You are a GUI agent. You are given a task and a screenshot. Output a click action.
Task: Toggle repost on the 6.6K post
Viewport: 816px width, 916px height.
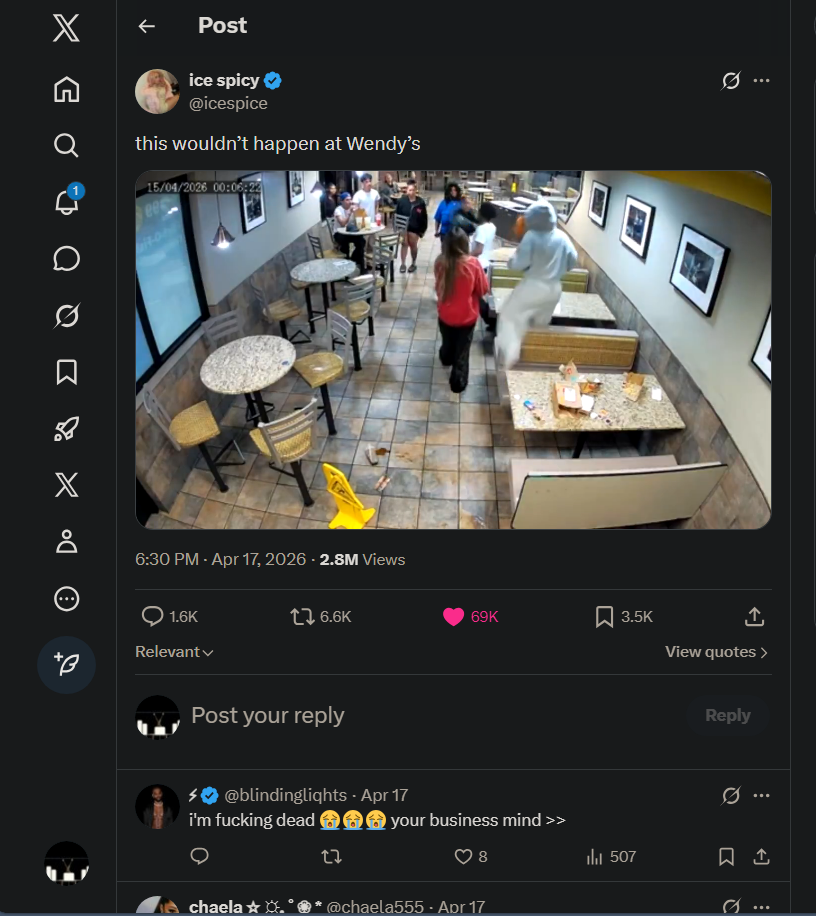point(302,617)
